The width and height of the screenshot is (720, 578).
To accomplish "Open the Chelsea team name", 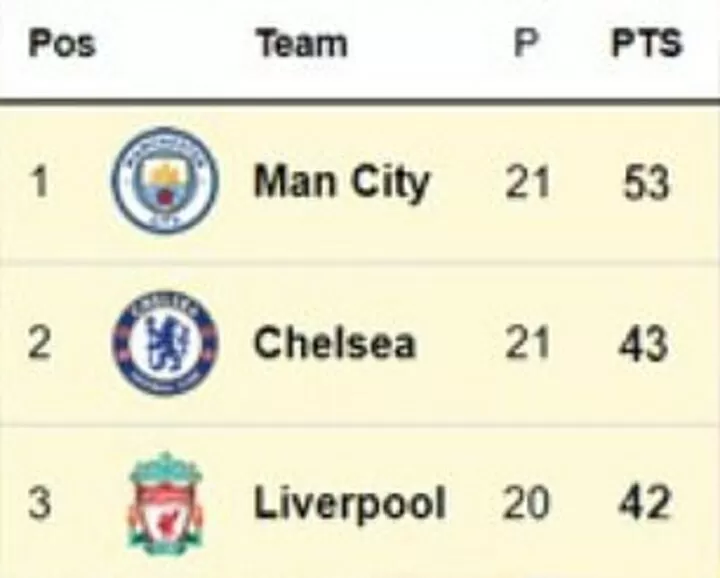I will click(335, 343).
